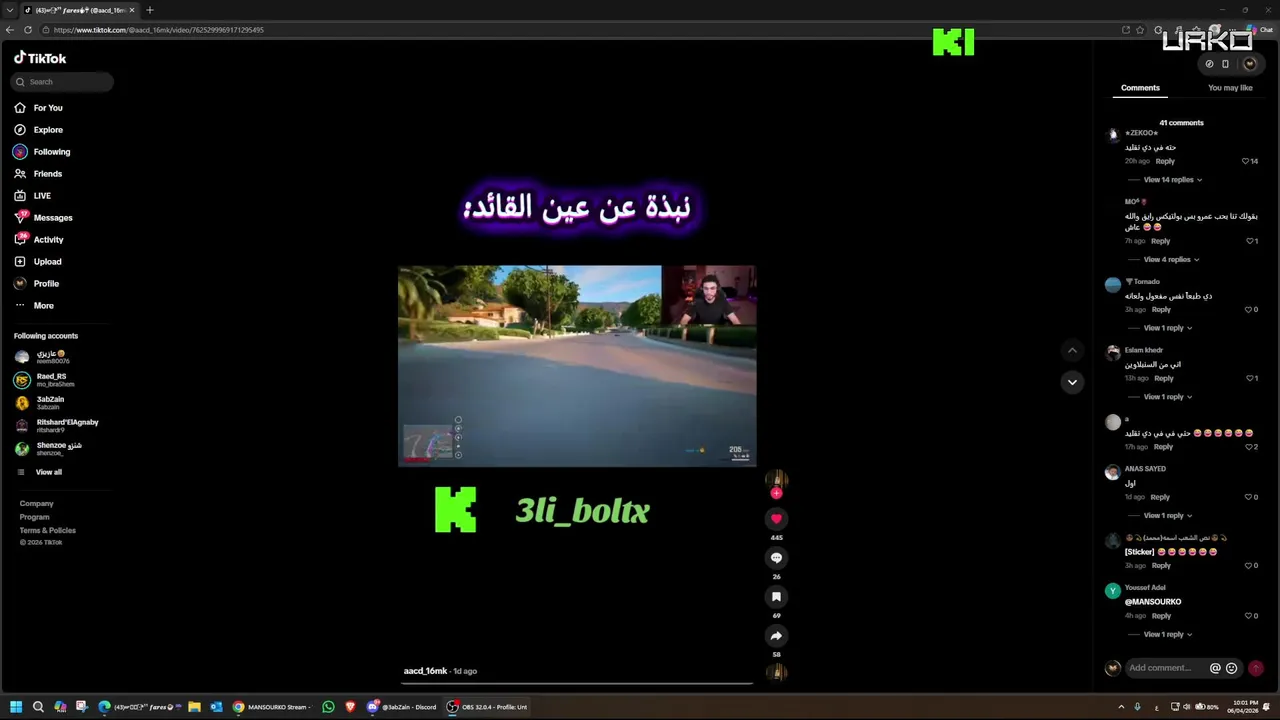
Task: Like ZEKOO's comment with 14 likes
Action: point(1246,161)
